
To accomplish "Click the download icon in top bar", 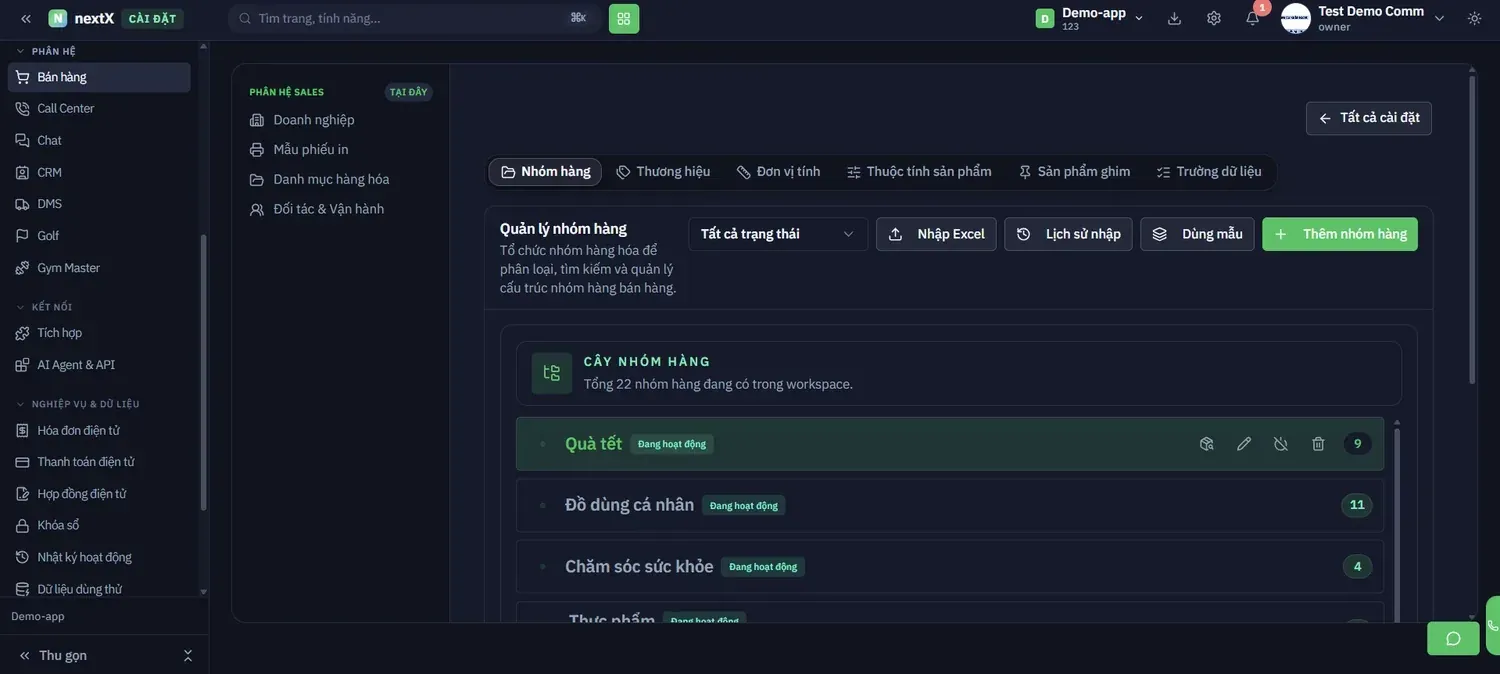I will [x=1175, y=18].
